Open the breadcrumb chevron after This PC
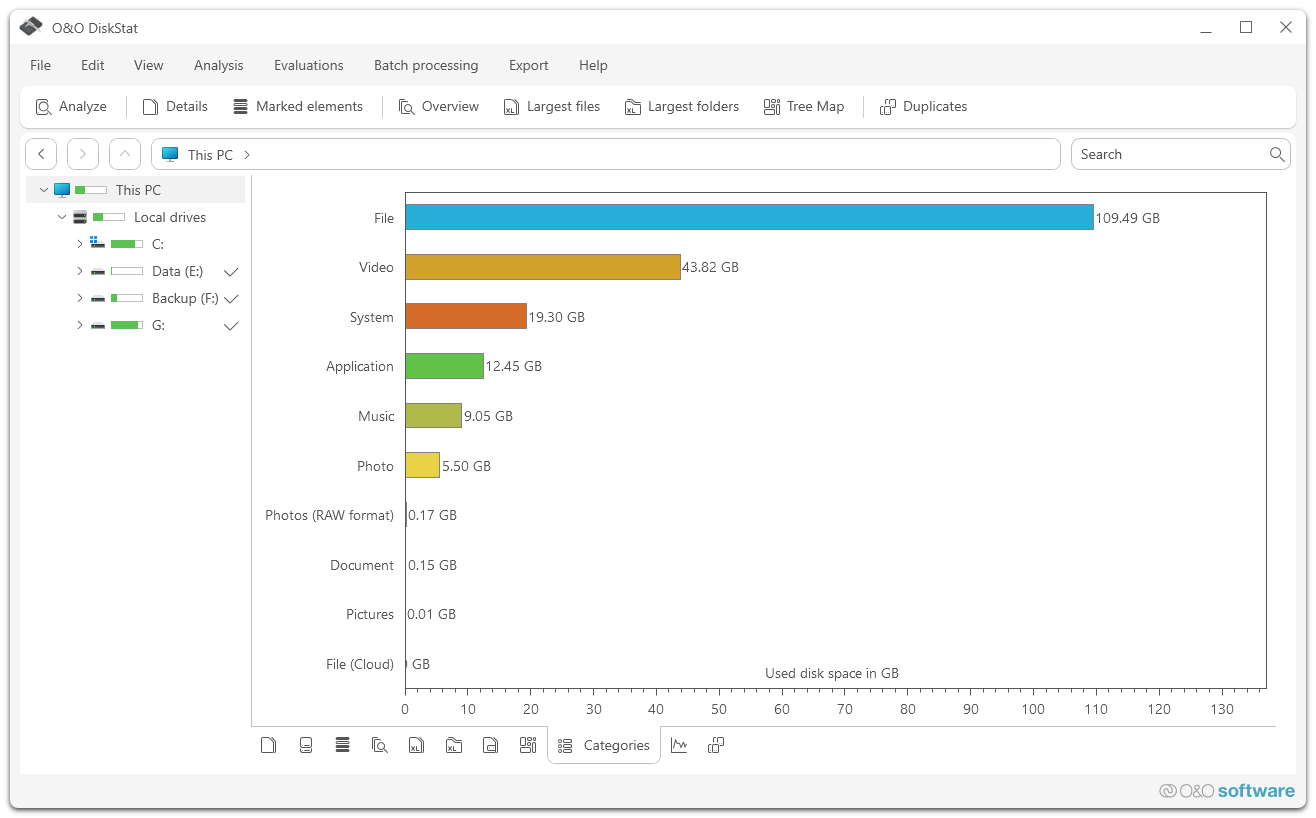 point(247,155)
